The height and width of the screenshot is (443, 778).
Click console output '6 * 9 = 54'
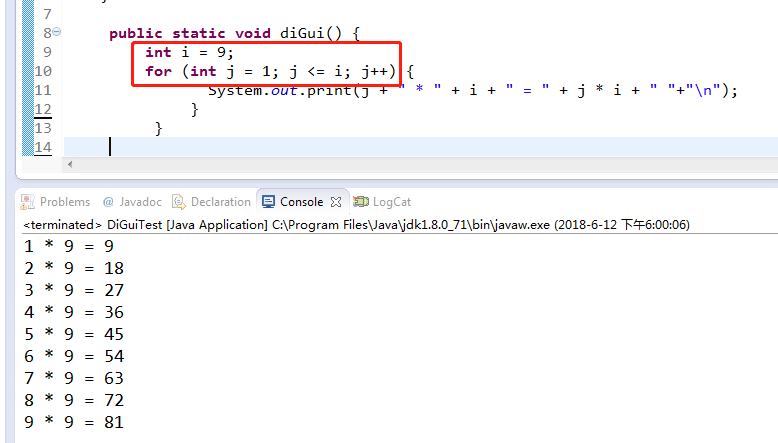click(x=74, y=356)
